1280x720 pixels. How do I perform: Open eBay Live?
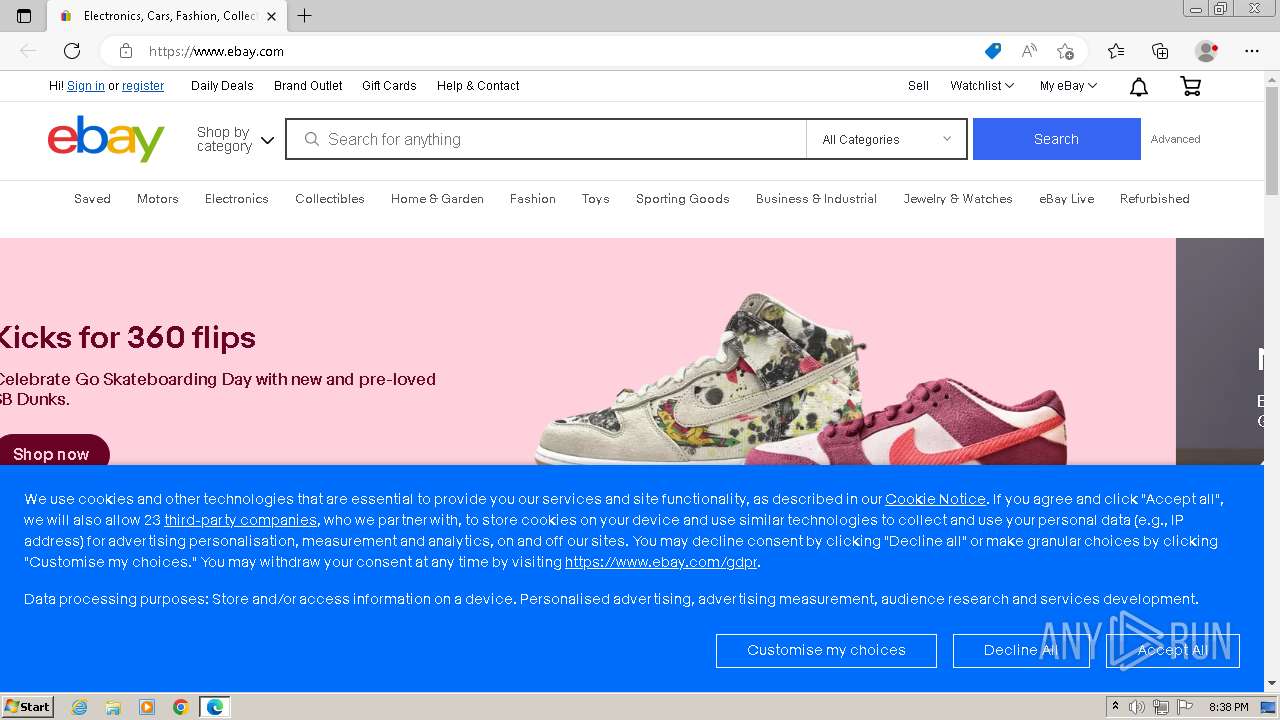tap(1067, 199)
